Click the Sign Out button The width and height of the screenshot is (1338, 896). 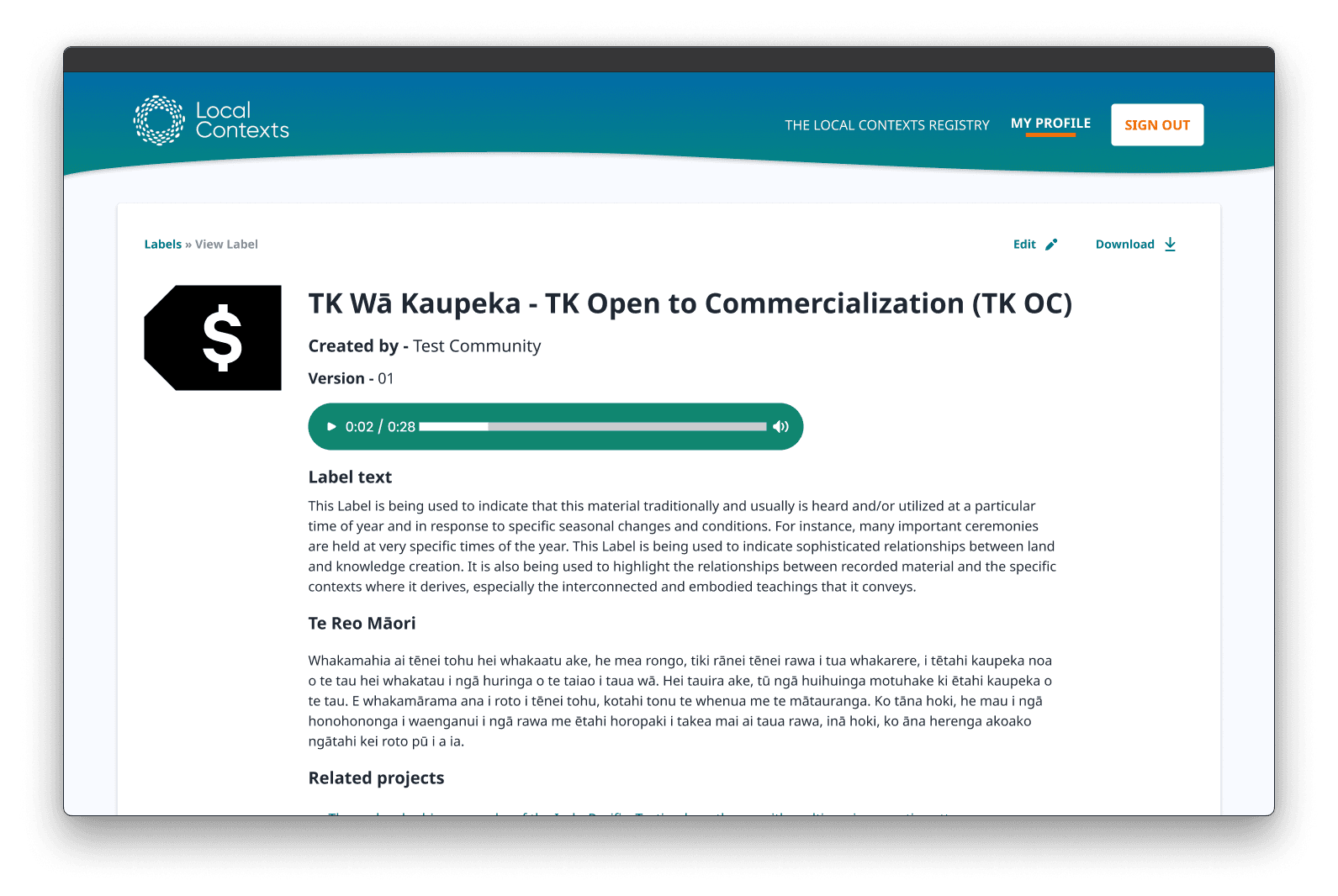(x=1156, y=124)
